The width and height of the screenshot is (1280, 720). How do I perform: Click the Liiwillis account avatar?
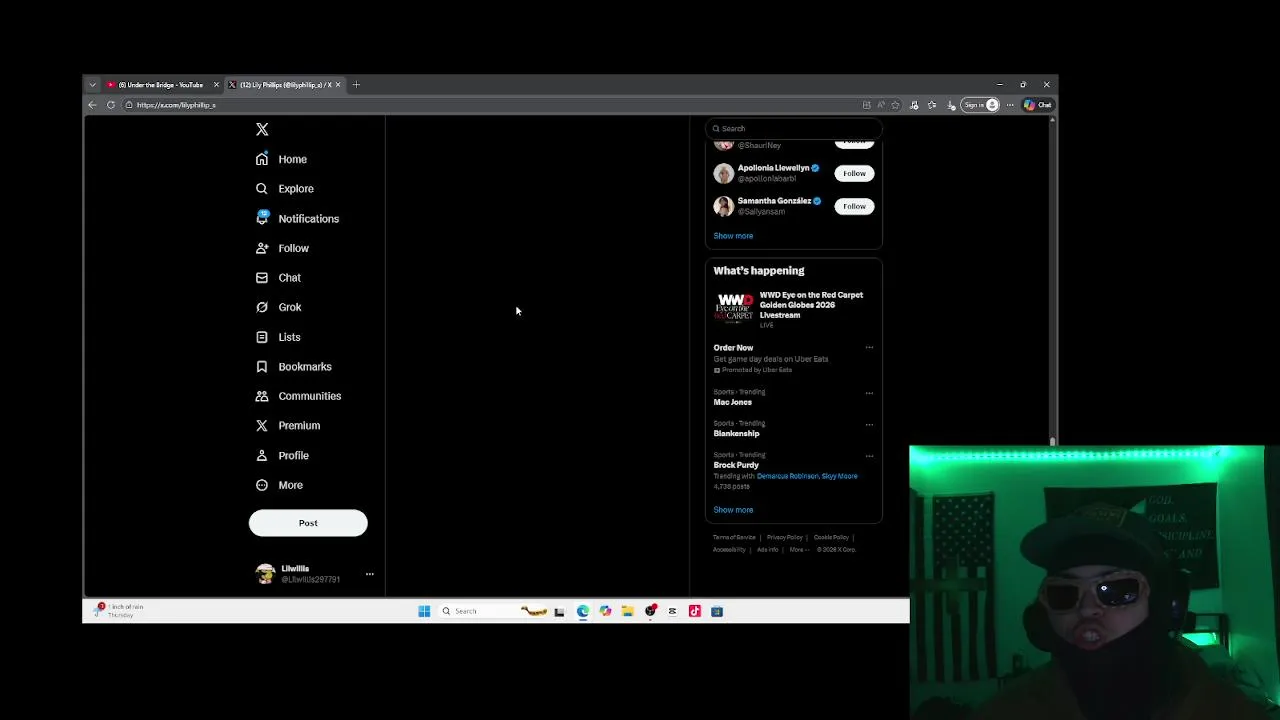[x=265, y=574]
